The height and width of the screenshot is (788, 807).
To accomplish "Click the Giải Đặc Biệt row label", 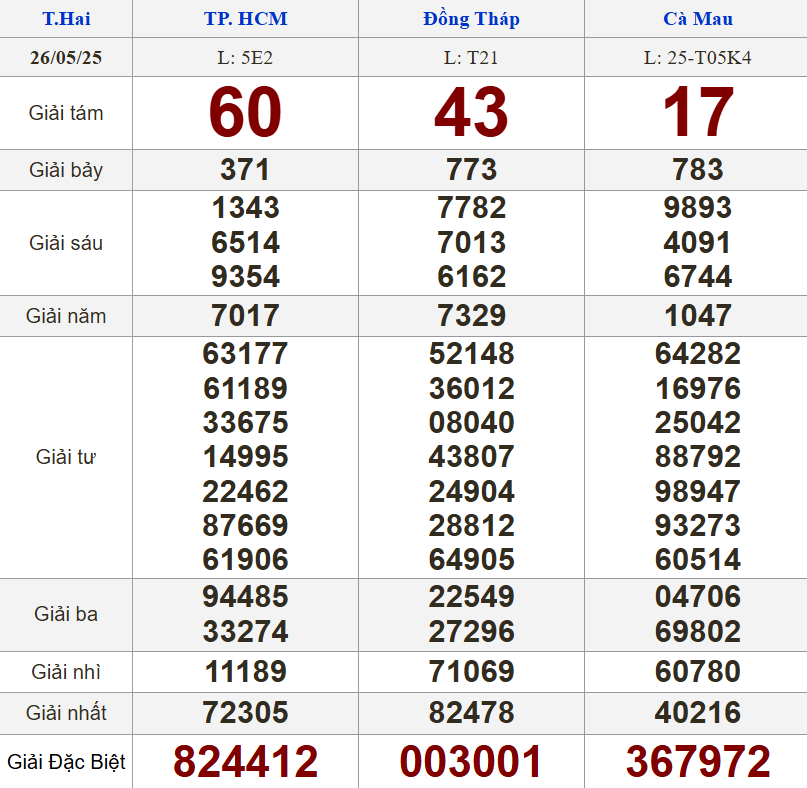I will pos(66,762).
